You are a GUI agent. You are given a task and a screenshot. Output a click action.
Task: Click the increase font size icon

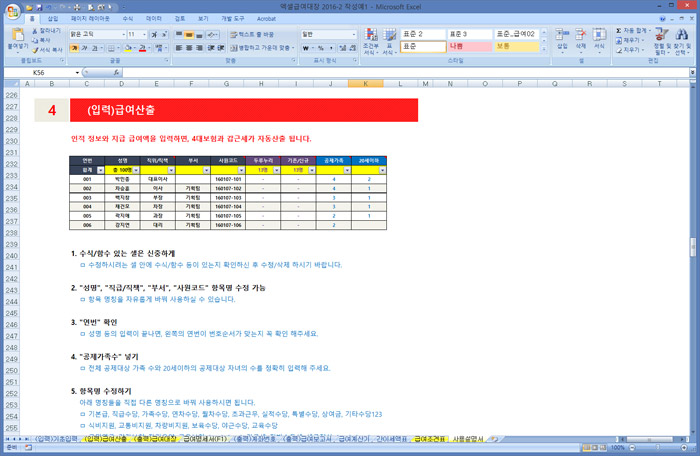(x=154, y=34)
